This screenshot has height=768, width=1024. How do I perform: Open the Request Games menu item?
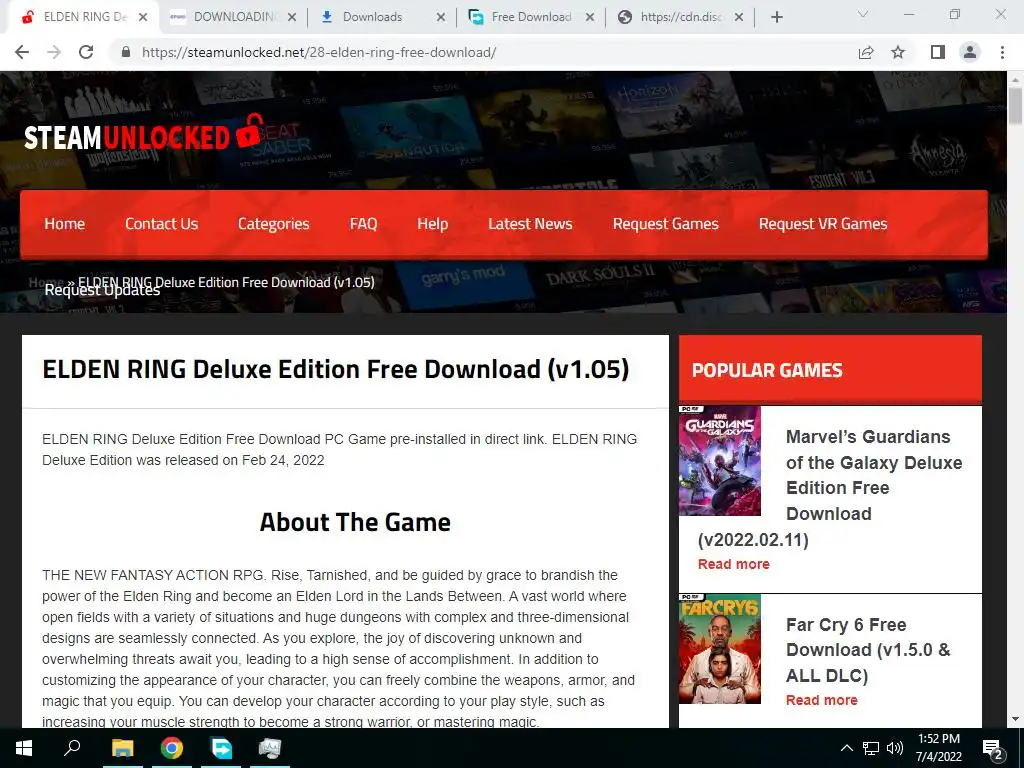665,224
